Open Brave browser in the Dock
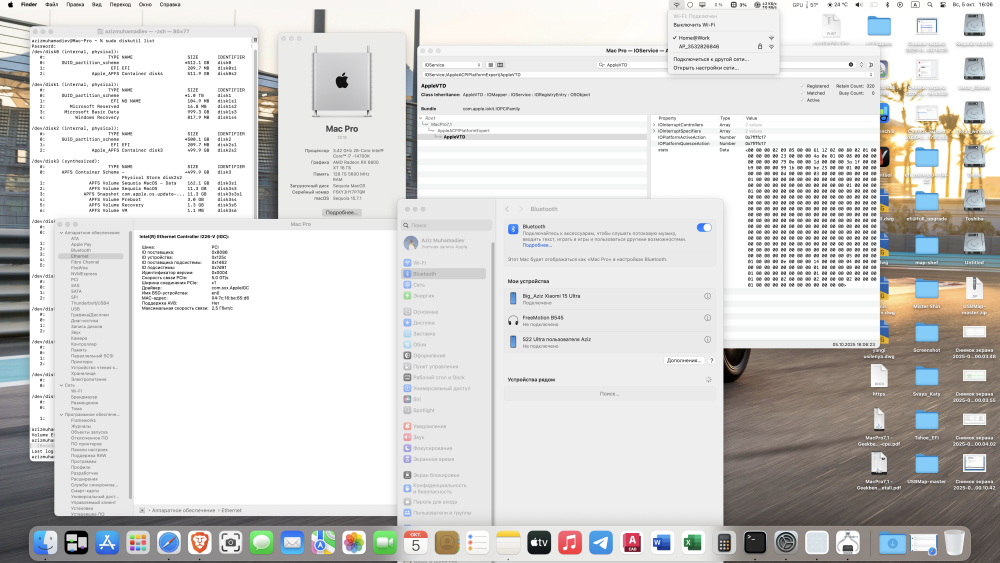The width and height of the screenshot is (1000, 563). (200, 543)
